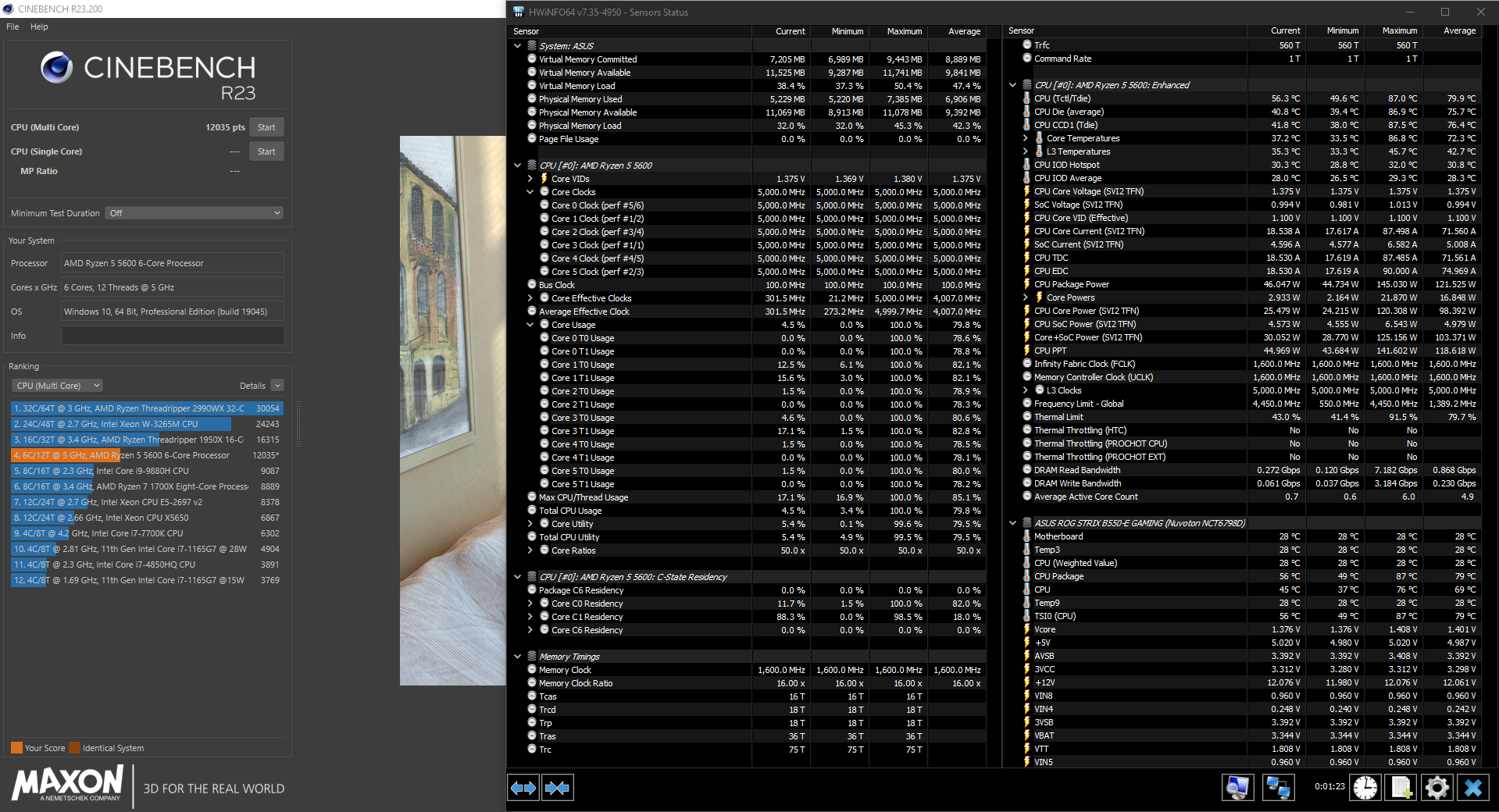
Task: Click the thermometer icon beside CPU IOD Hotspot
Action: click(1026, 165)
